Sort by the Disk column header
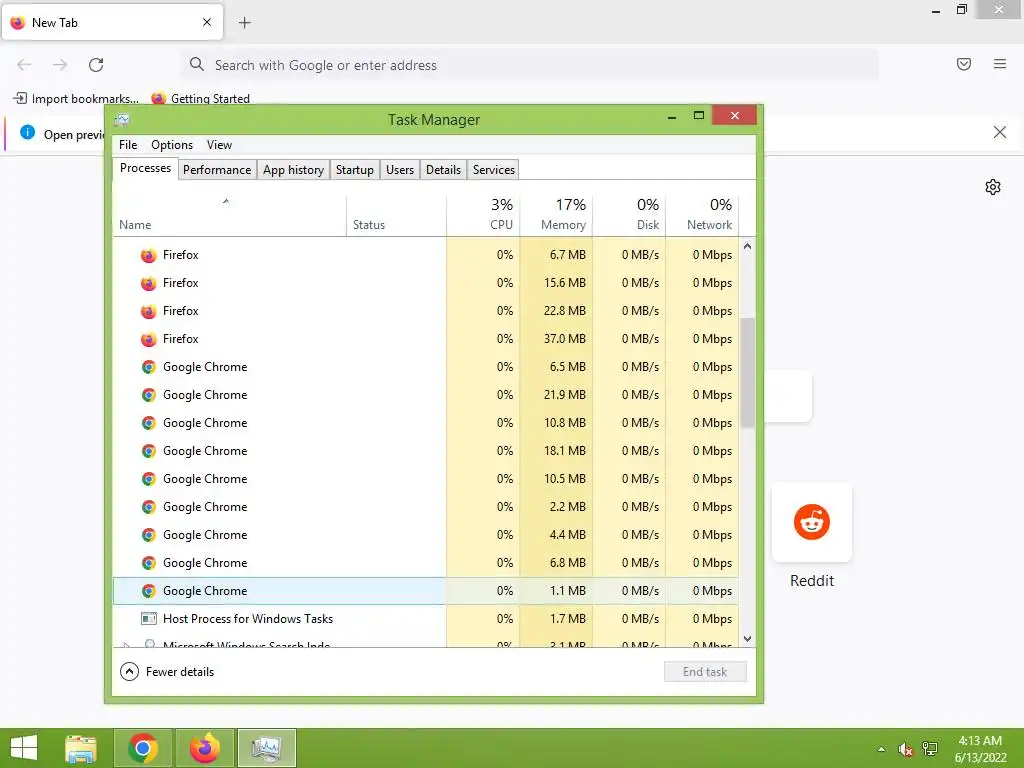Viewport: 1024px width, 768px height. tap(629, 216)
